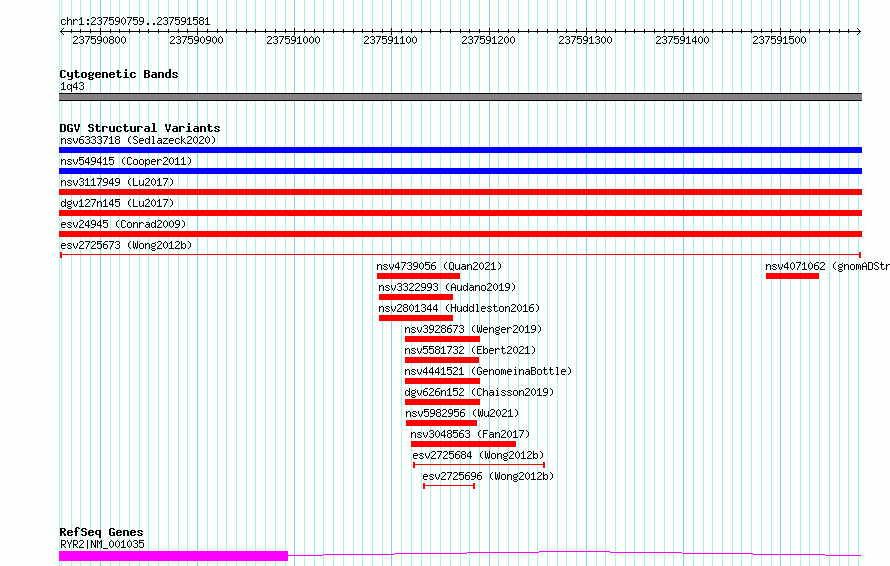Open variant esv2725684 (Wong2012b) label
This screenshot has width=890, height=566.
tap(478, 455)
